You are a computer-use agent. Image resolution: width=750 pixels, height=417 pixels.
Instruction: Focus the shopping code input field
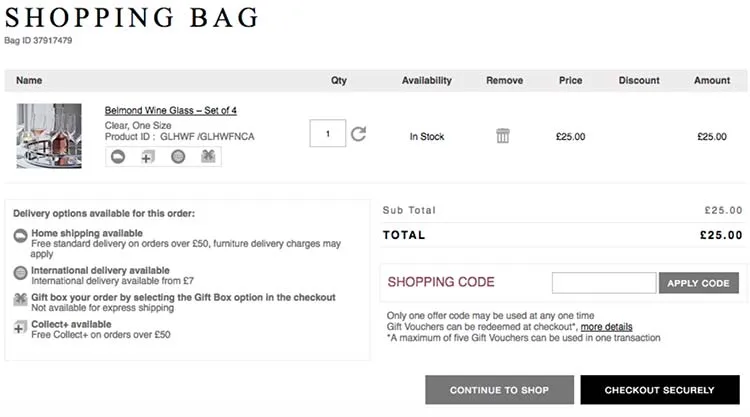point(604,283)
